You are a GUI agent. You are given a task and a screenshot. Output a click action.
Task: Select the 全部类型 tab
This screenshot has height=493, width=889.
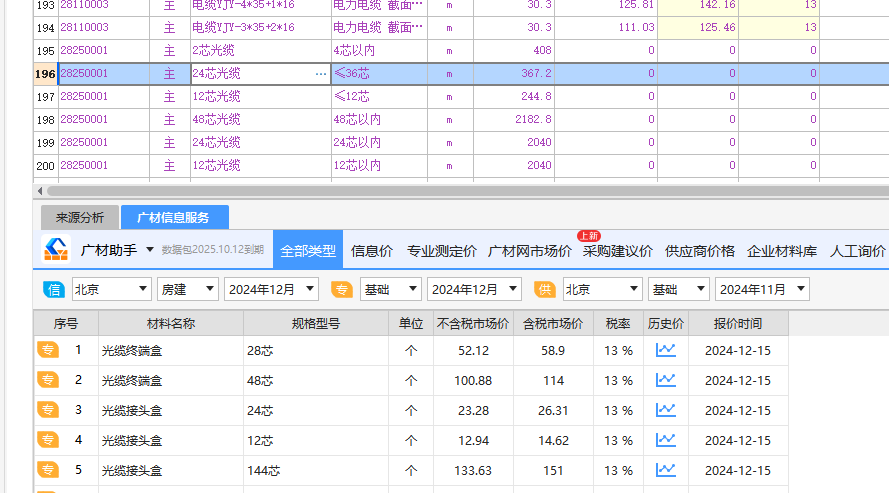click(x=308, y=250)
